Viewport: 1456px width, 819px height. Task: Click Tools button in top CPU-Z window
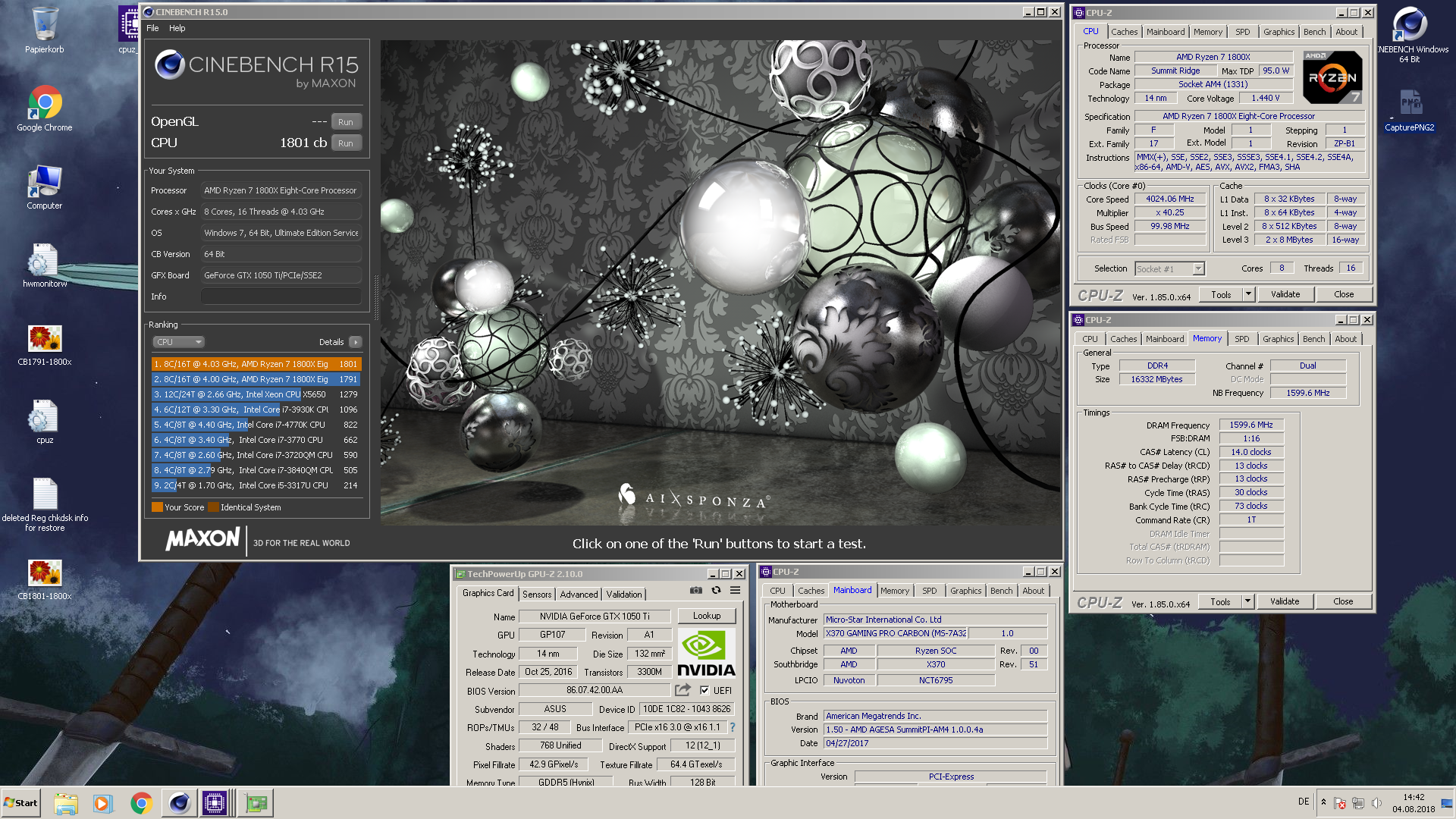coord(1221,294)
